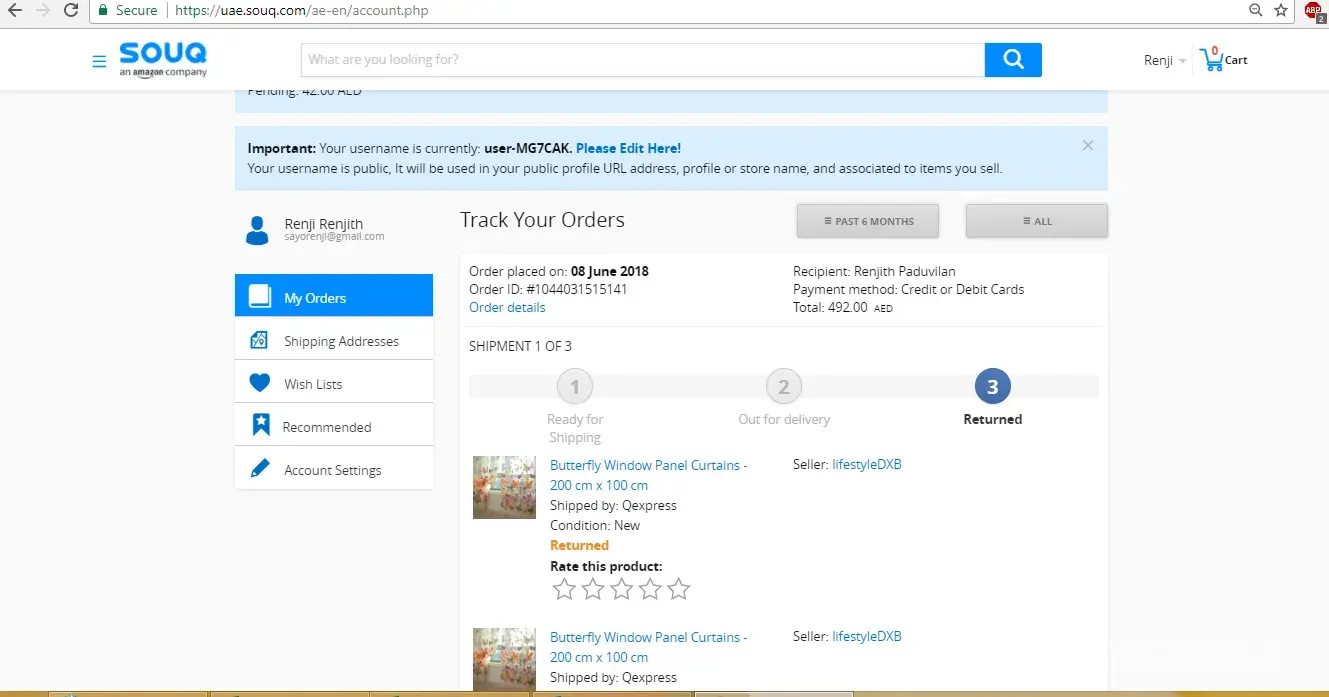
Task: Click step 3 Returned marker
Action: (993, 386)
